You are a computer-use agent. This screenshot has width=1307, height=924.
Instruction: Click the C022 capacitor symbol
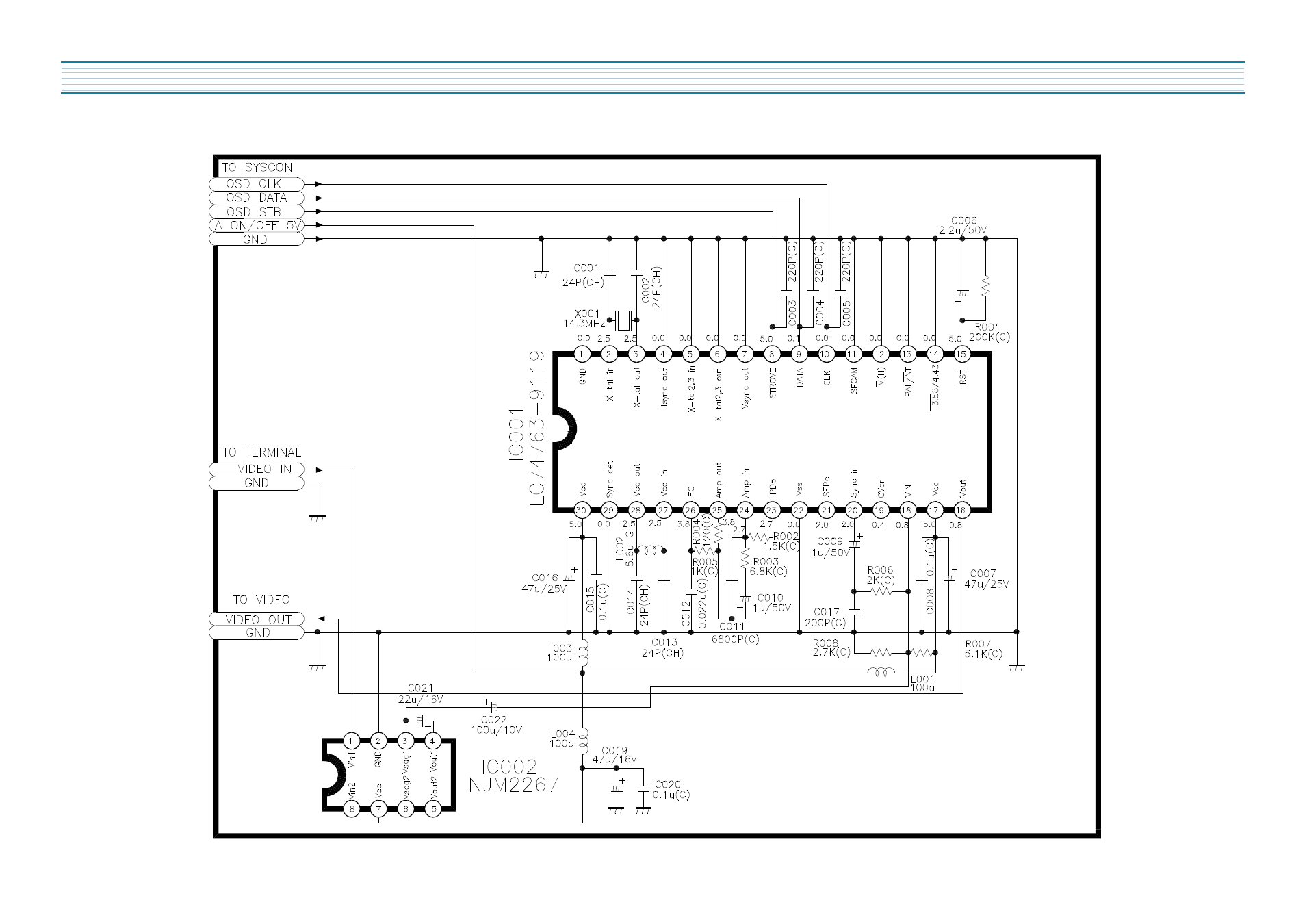pyautogui.click(x=494, y=706)
